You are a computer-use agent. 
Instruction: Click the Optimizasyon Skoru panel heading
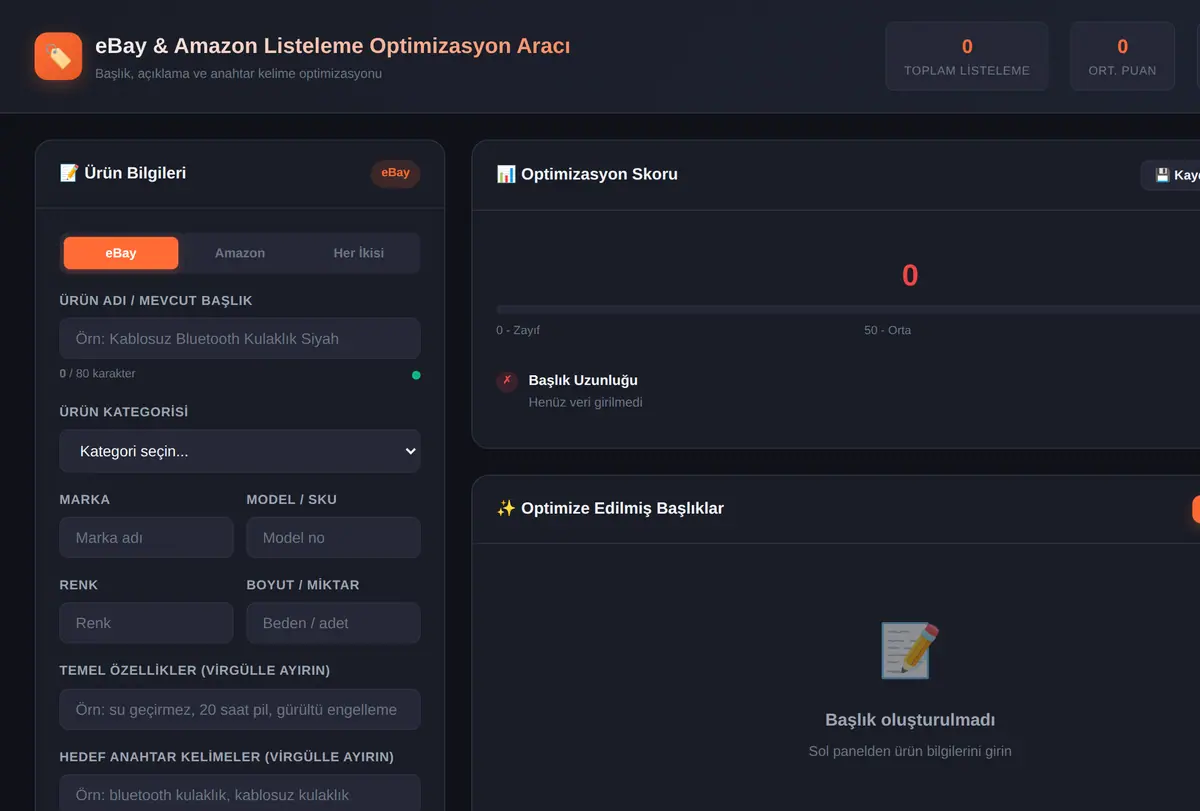pyautogui.click(x=587, y=174)
